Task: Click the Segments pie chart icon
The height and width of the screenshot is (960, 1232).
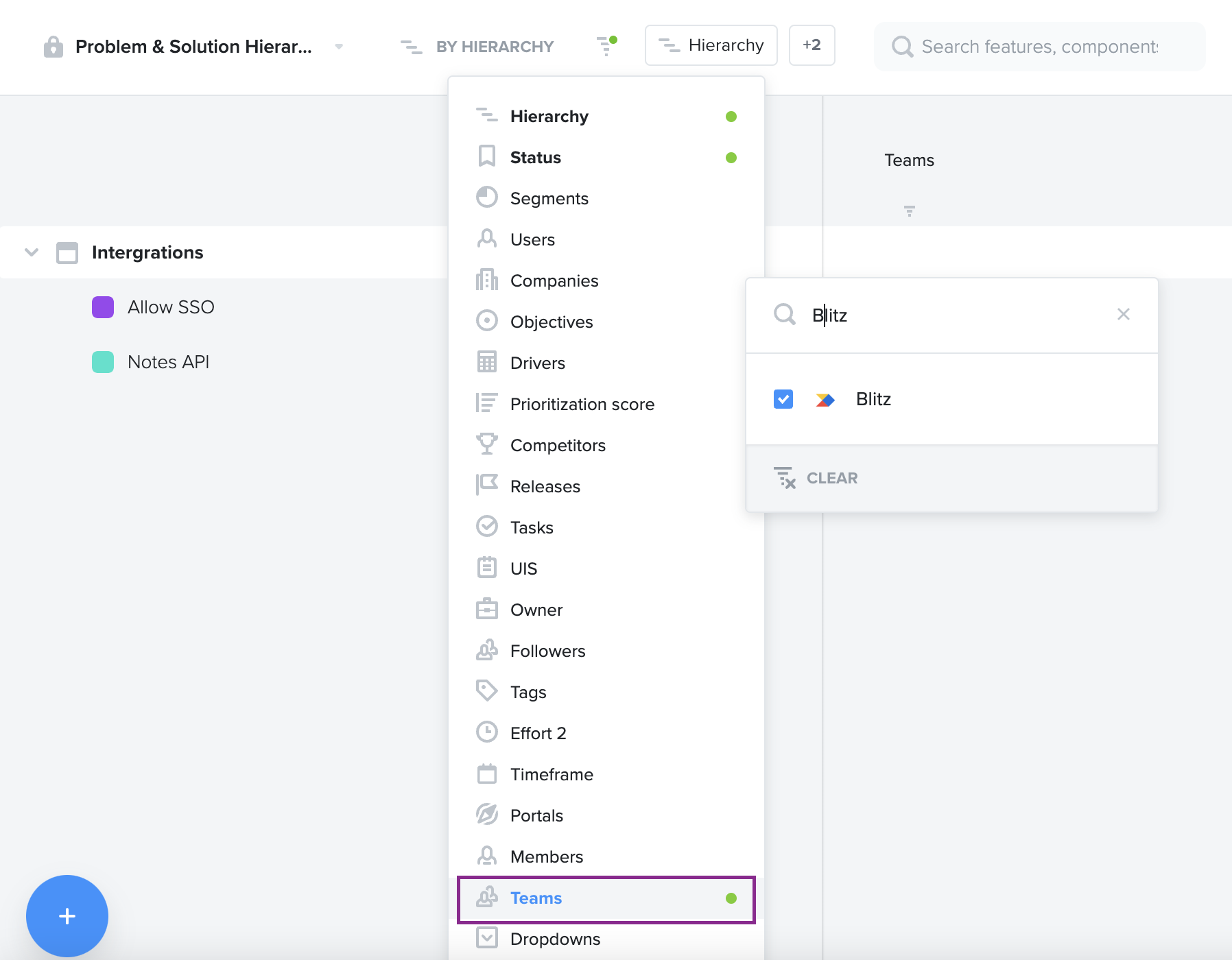Action: pos(487,197)
